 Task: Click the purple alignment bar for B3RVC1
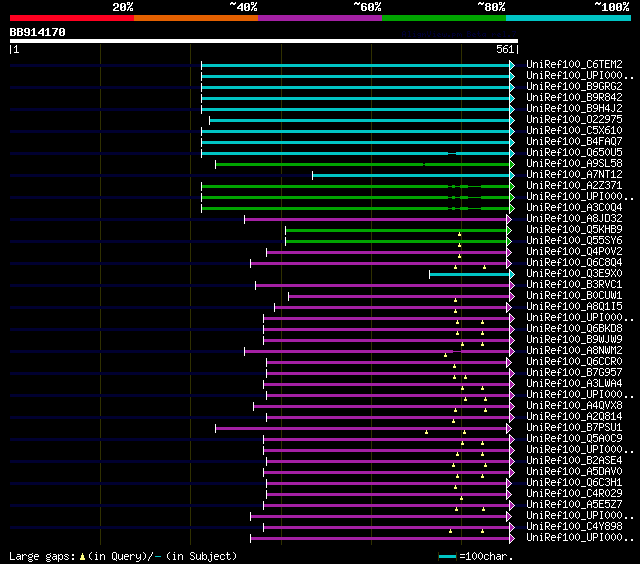(x=383, y=286)
